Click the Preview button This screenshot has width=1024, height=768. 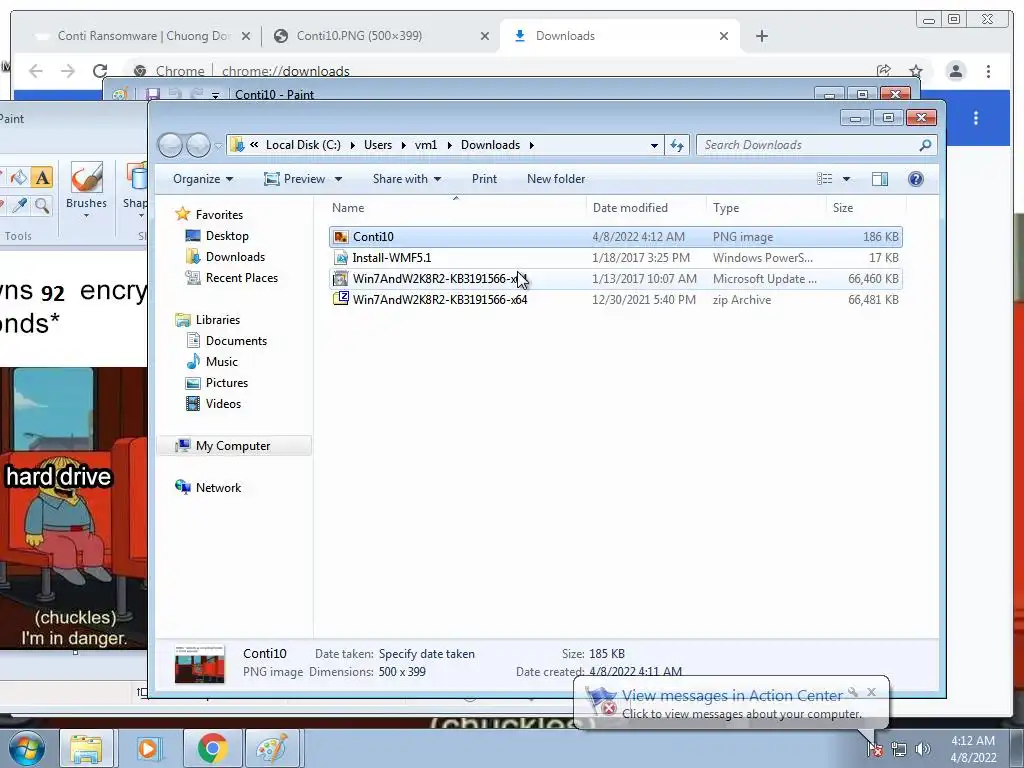295,179
